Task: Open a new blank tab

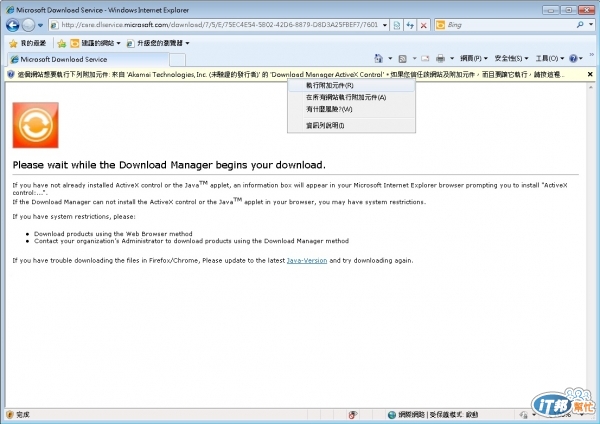Action: 178,60
